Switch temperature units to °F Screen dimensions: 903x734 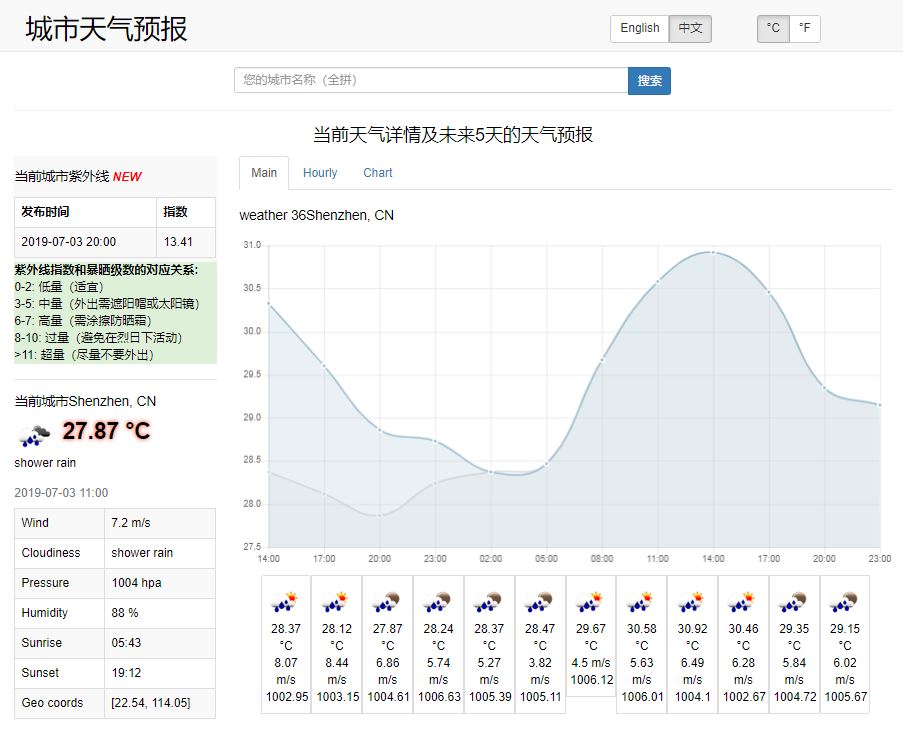point(804,29)
